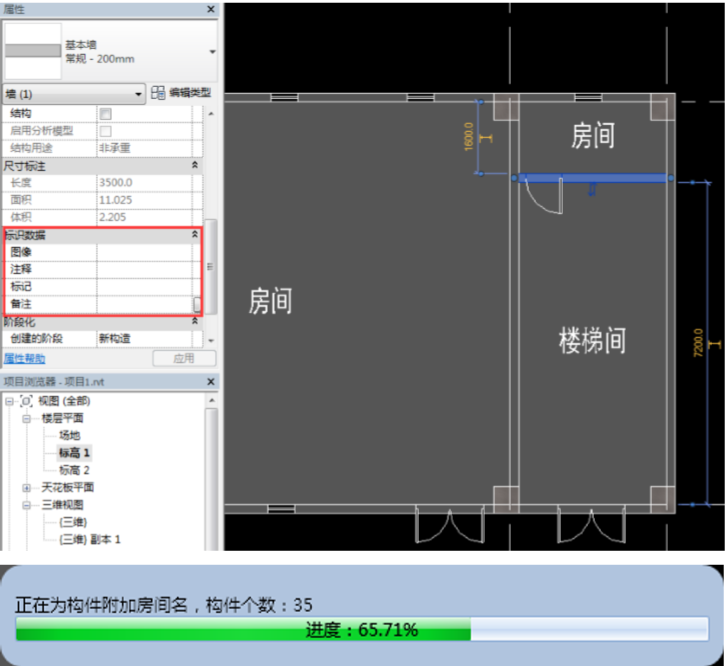Click the 备注 value field

coord(144,304)
